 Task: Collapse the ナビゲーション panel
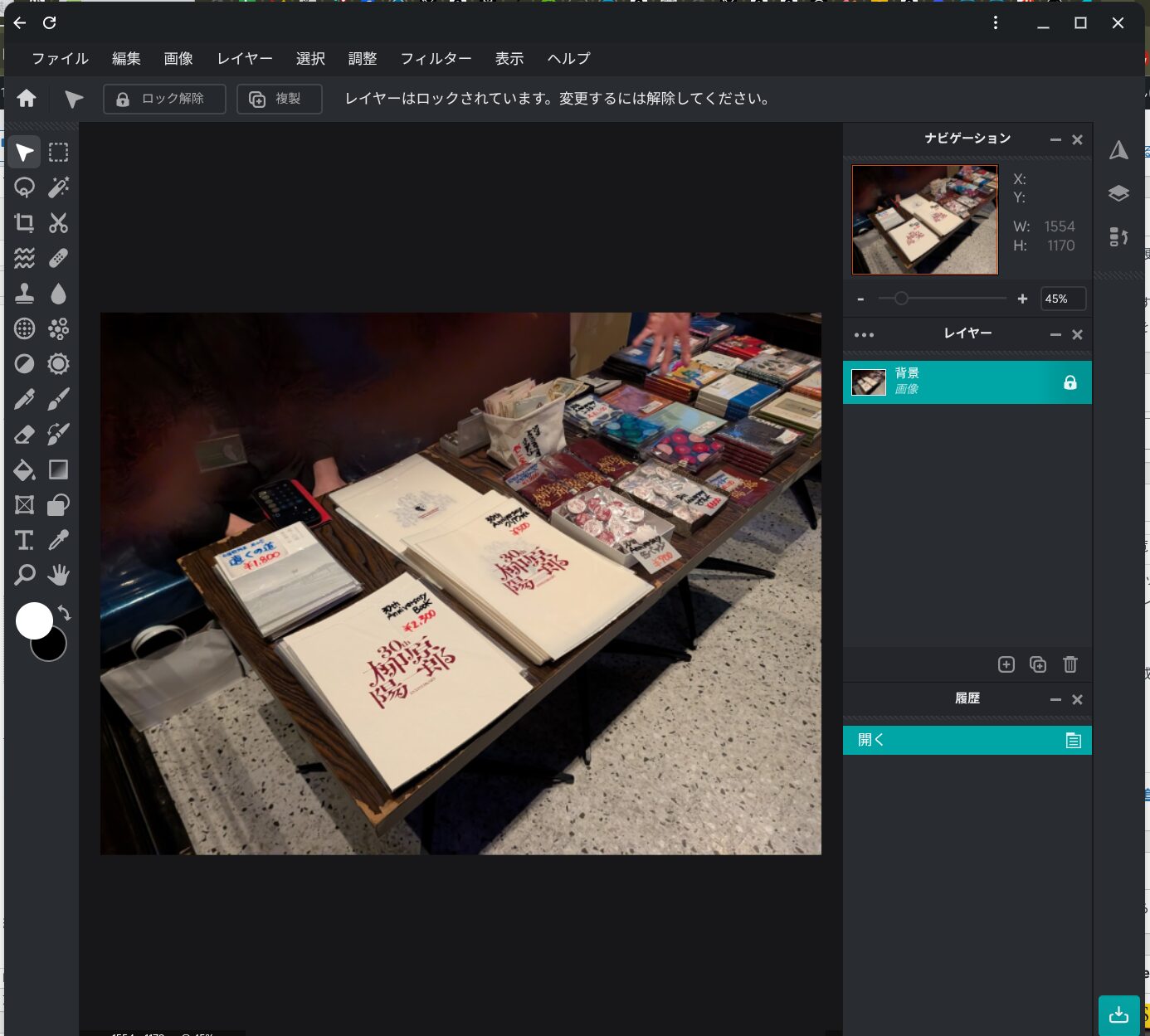click(x=1055, y=139)
